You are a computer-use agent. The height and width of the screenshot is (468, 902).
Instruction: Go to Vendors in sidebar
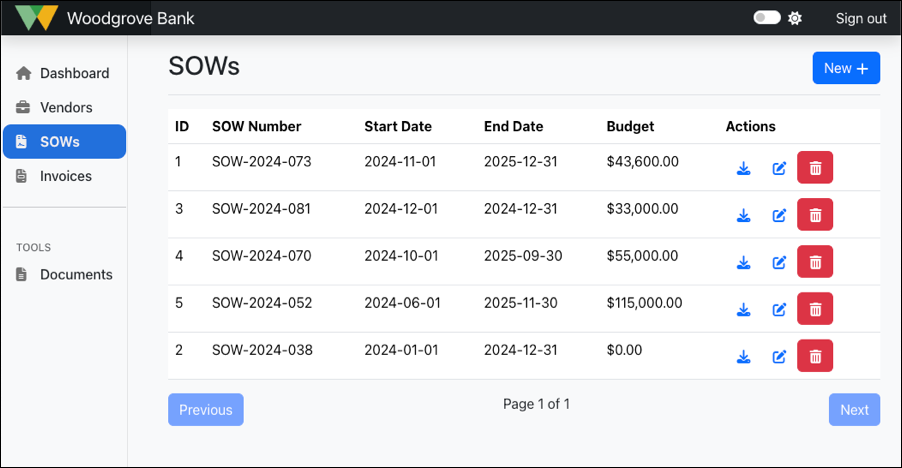tap(64, 107)
